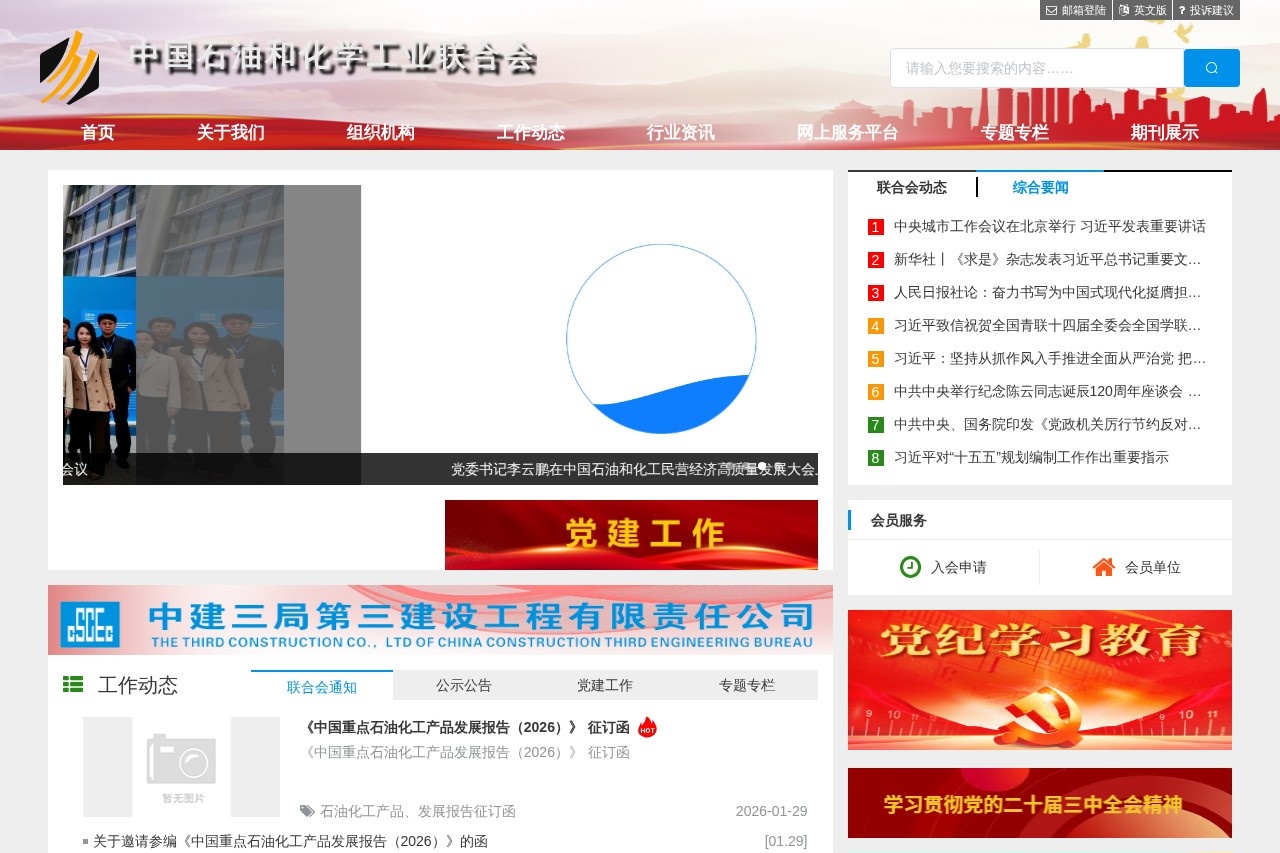Image resolution: width=1280 pixels, height=853 pixels.
Task: Click the loading circle wave graphic
Action: point(661,339)
